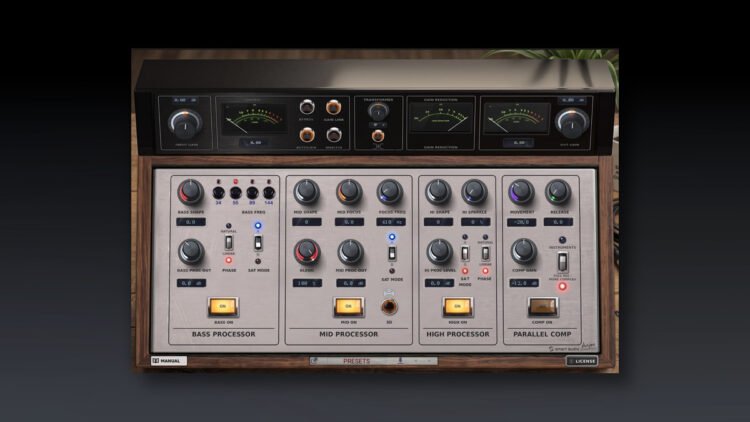Toggle the Comp On button
Screen dimensions: 750x422
(542, 307)
